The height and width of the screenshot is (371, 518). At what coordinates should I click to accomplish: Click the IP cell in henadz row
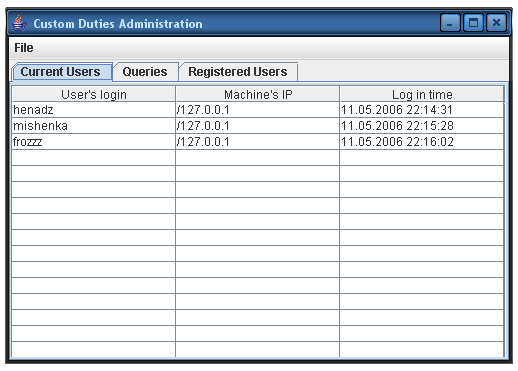[x=258, y=110]
